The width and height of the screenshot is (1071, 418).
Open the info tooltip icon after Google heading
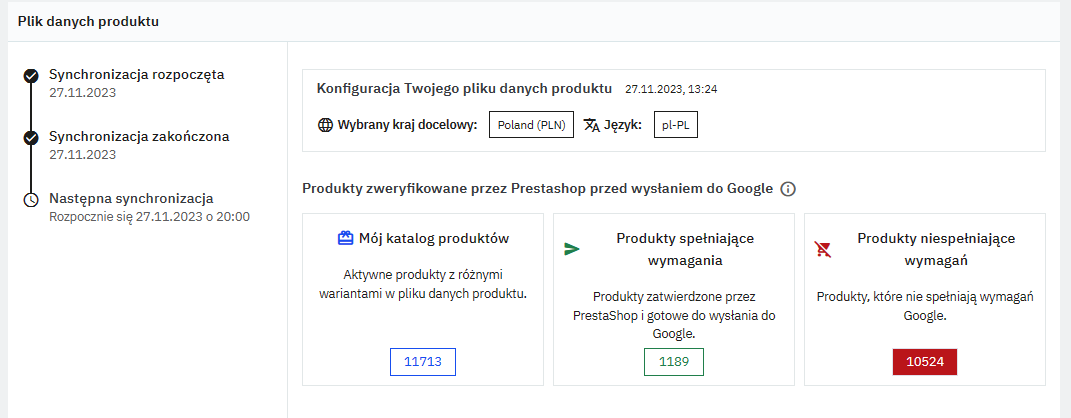[x=788, y=189]
